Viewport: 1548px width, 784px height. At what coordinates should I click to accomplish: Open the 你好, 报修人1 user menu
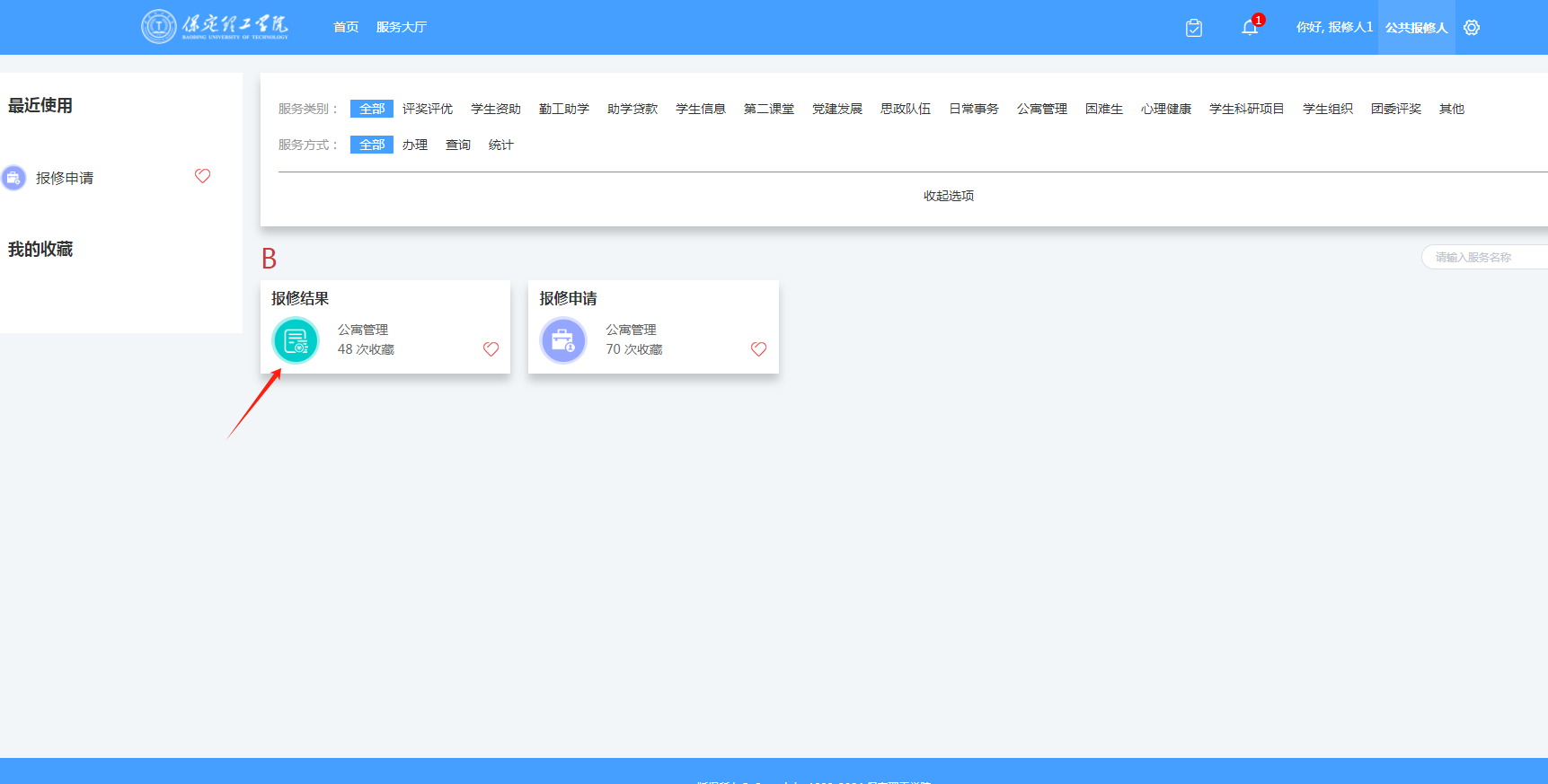(x=1333, y=28)
